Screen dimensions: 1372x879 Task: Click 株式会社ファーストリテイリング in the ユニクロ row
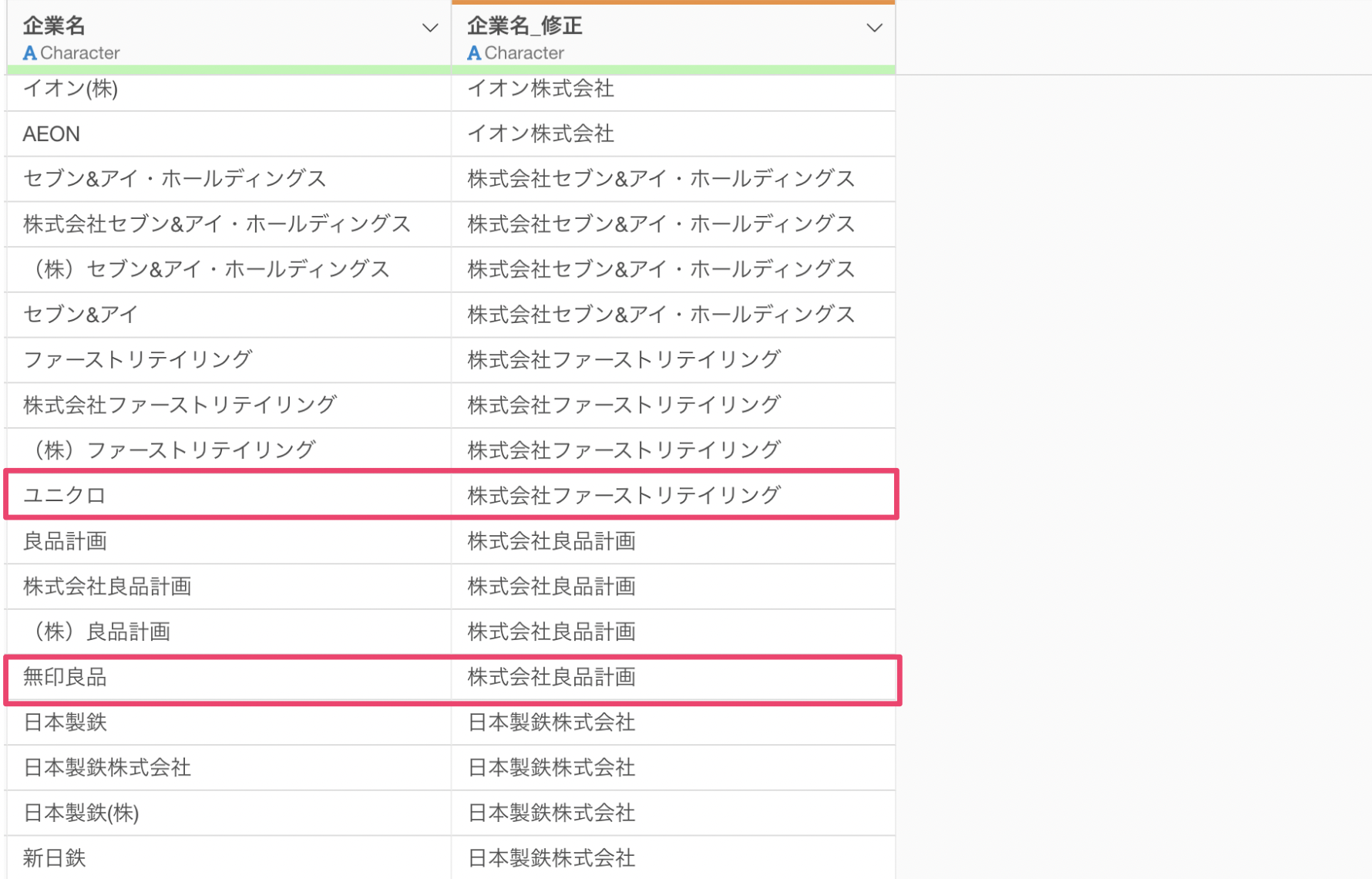click(624, 495)
